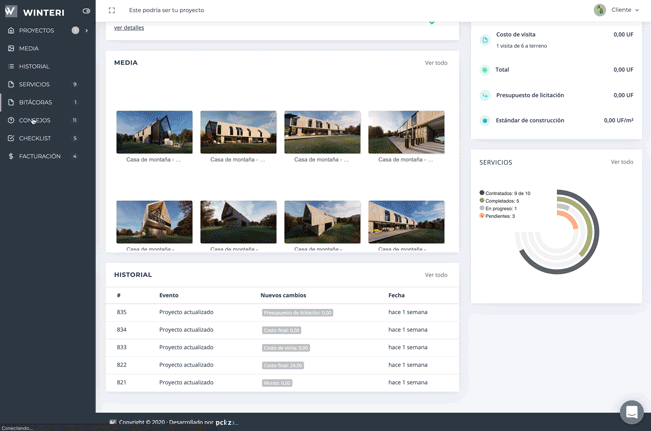Click the Presupuesto de licitación icon

(x=485, y=96)
